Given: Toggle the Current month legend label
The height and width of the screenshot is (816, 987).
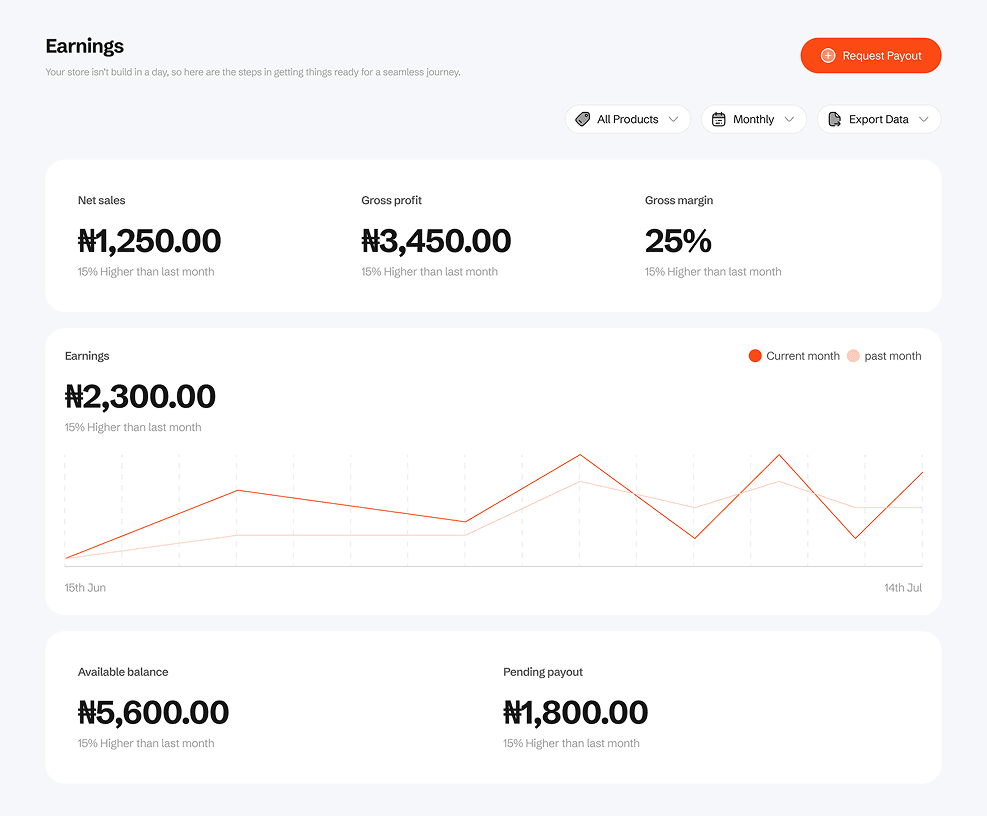Looking at the screenshot, I should tap(802, 356).
